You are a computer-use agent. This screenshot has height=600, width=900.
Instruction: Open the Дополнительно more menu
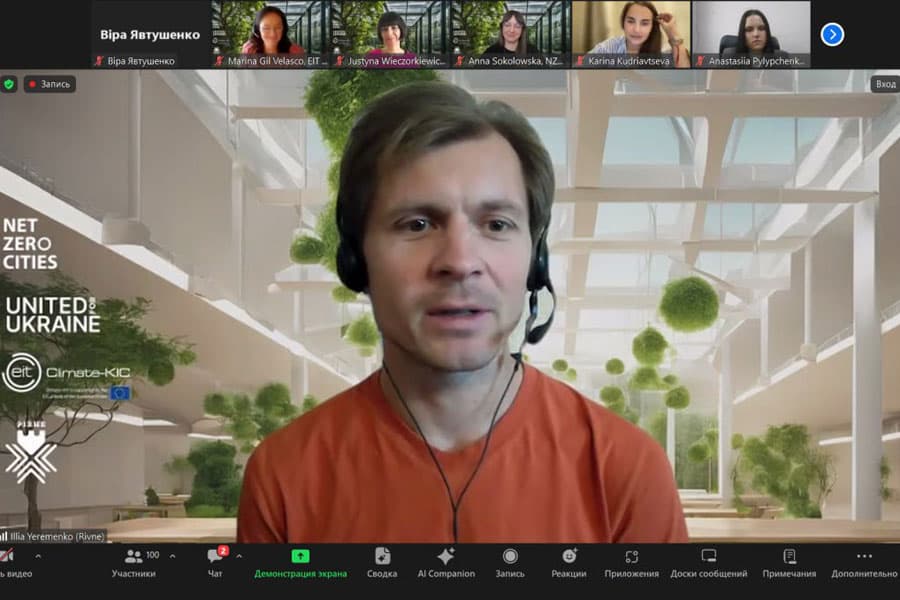click(864, 563)
